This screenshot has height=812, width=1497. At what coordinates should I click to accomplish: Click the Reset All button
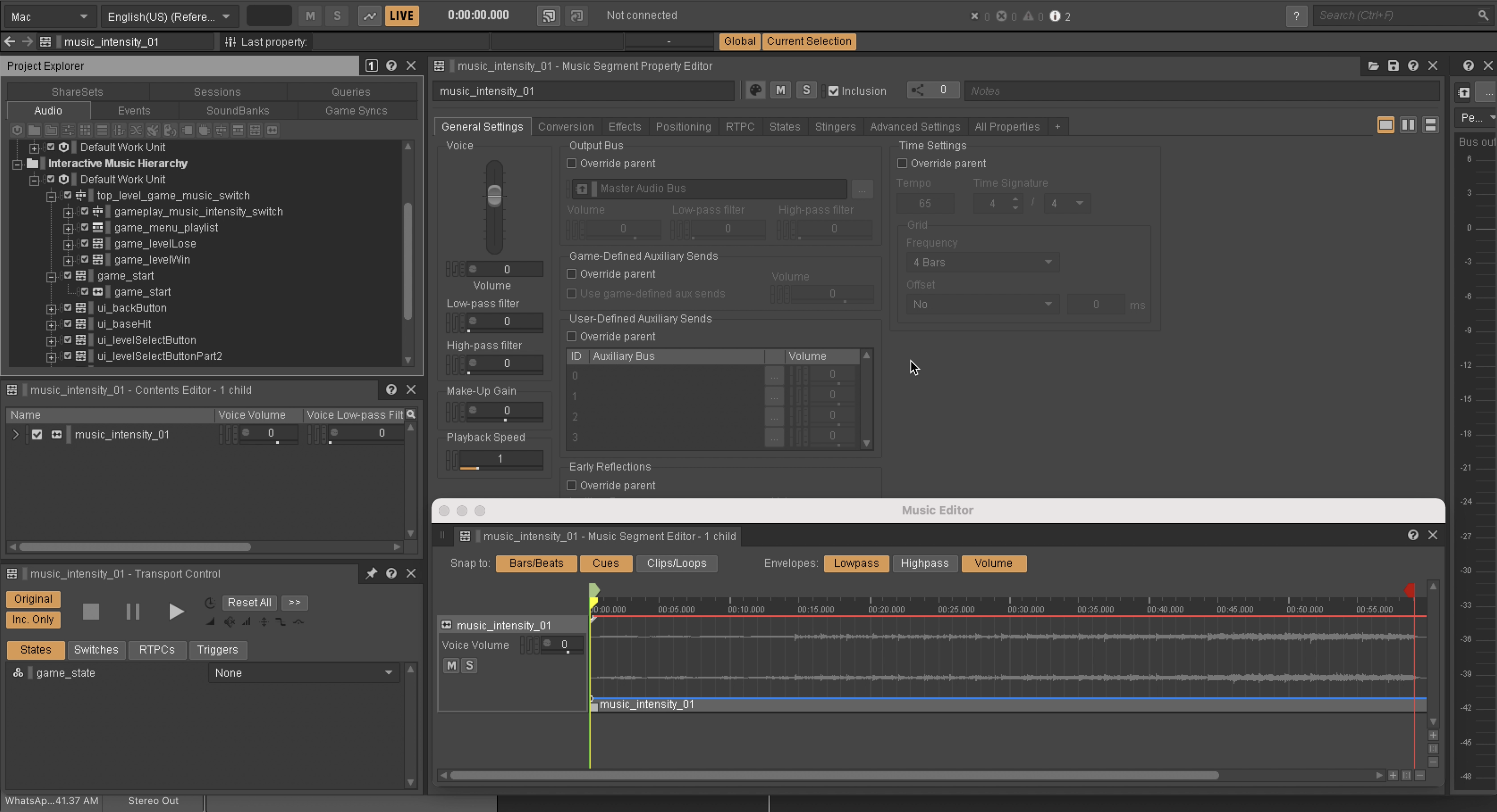pos(249,602)
